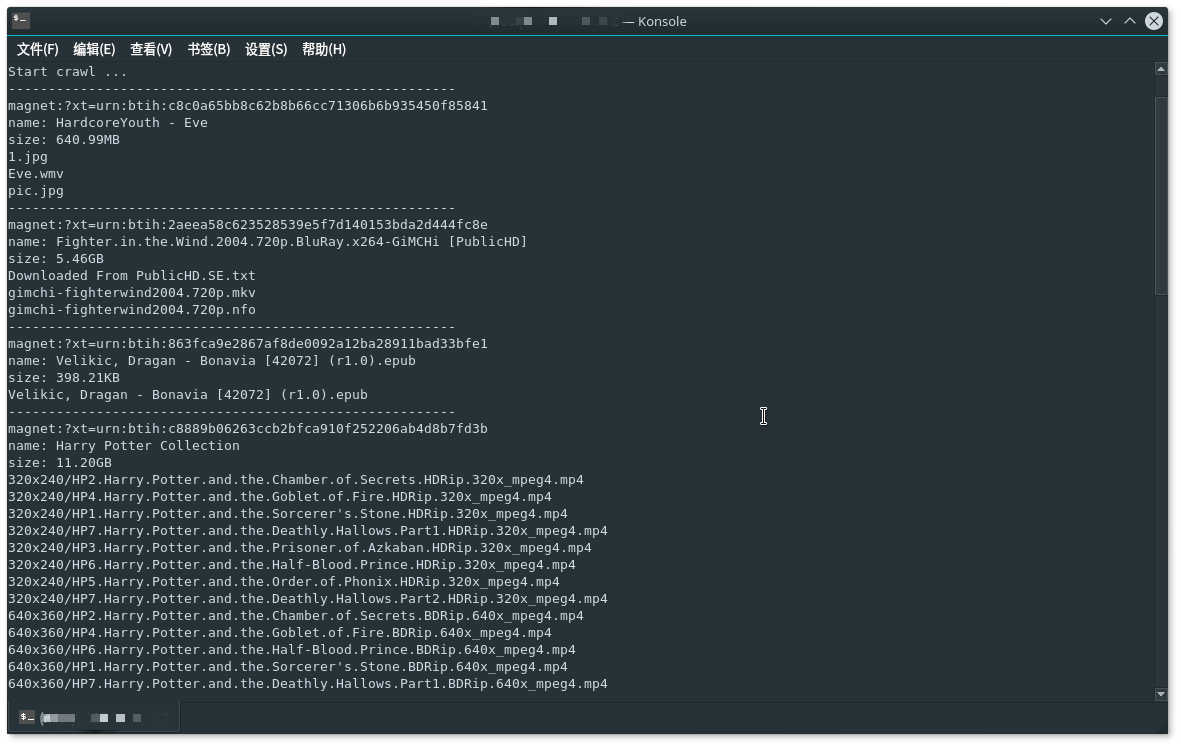Click the 'pic.jpg' file line
Viewport: 1181px width, 747px height.
pyautogui.click(x=36, y=191)
